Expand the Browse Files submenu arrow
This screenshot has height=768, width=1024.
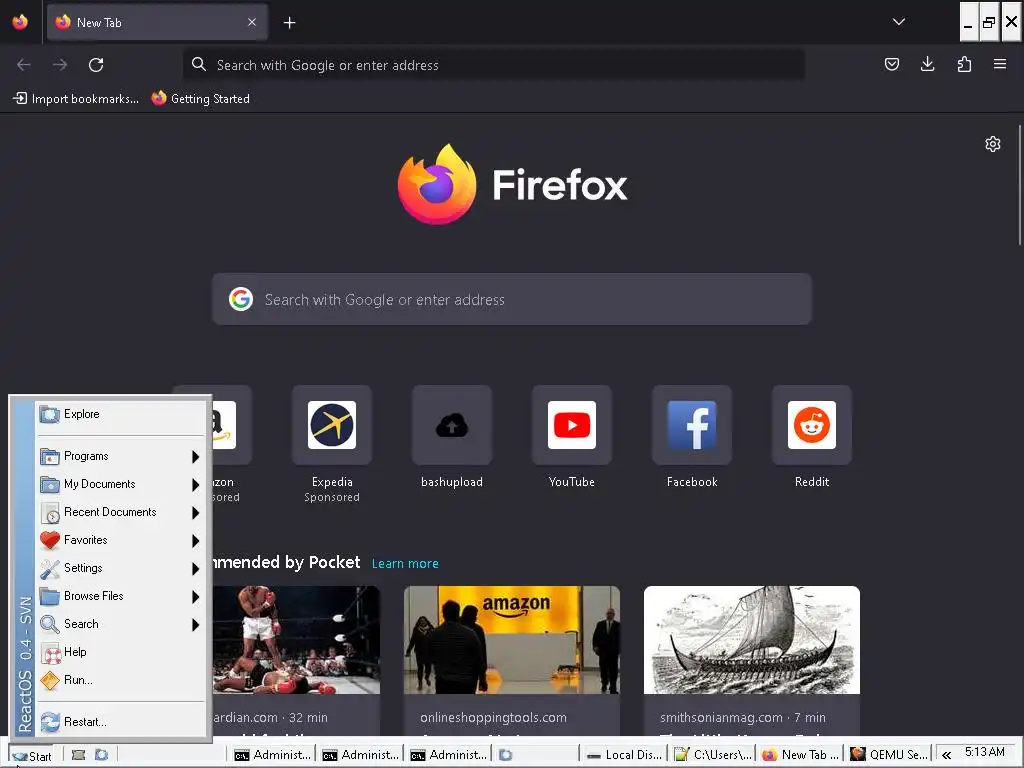tap(195, 597)
